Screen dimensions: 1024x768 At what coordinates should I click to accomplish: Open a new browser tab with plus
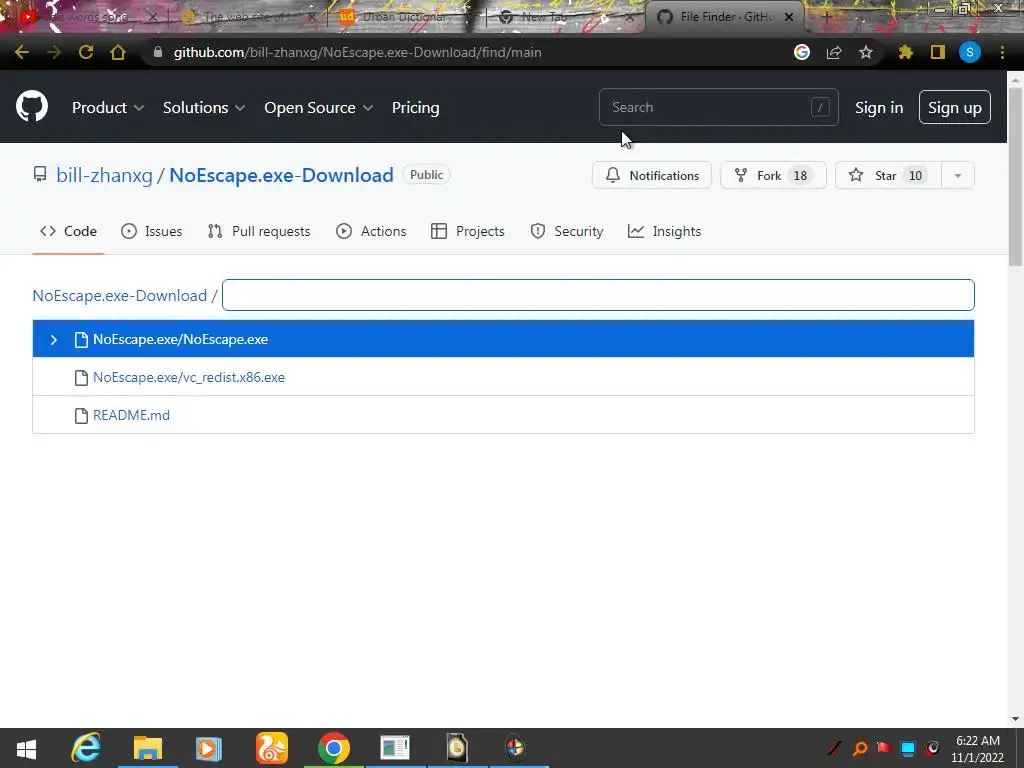[825, 17]
